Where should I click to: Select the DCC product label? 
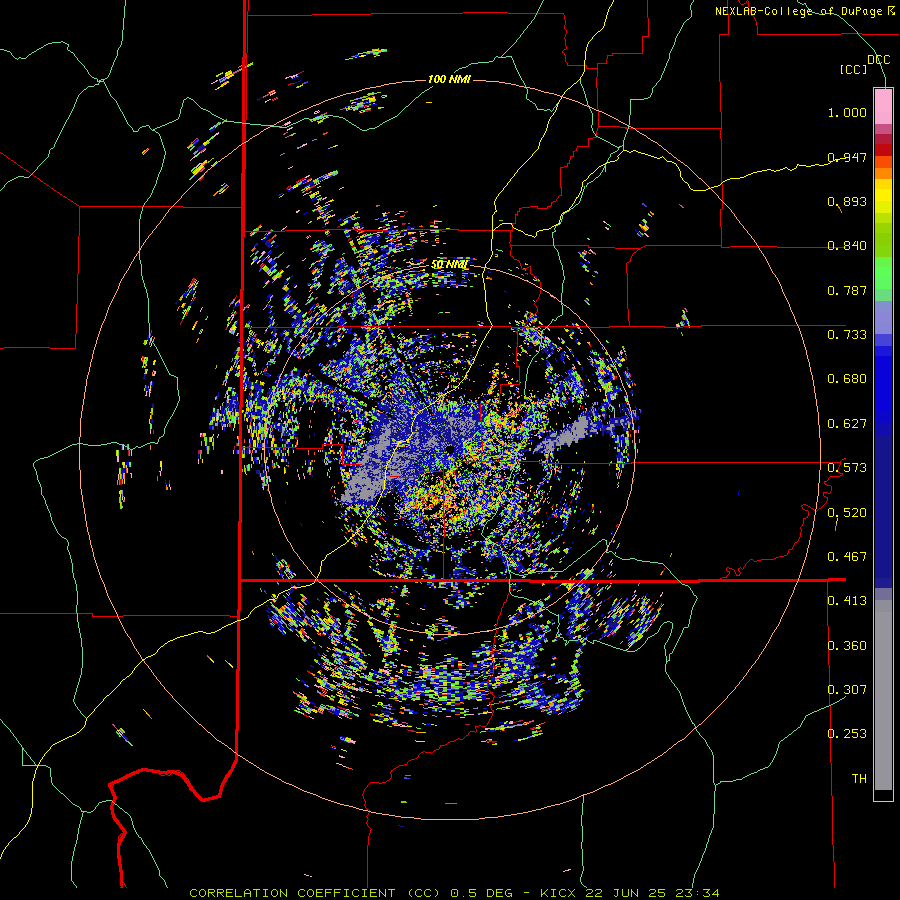879,60
